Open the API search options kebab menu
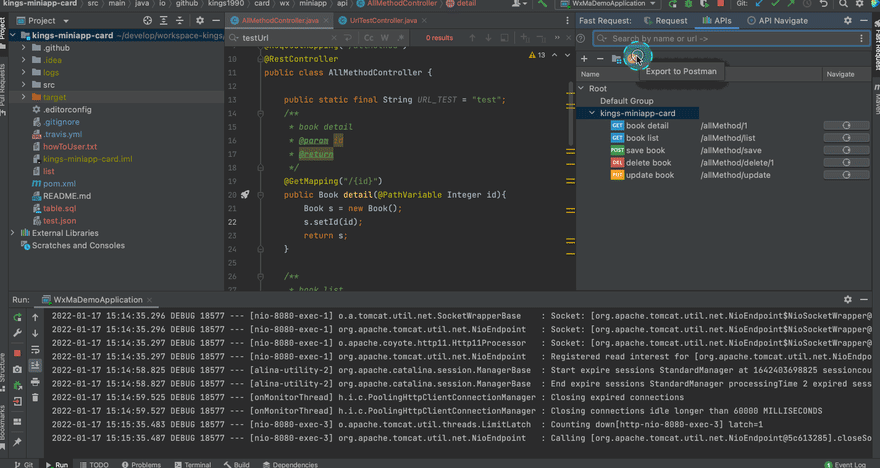The height and width of the screenshot is (468, 880). (x=861, y=38)
